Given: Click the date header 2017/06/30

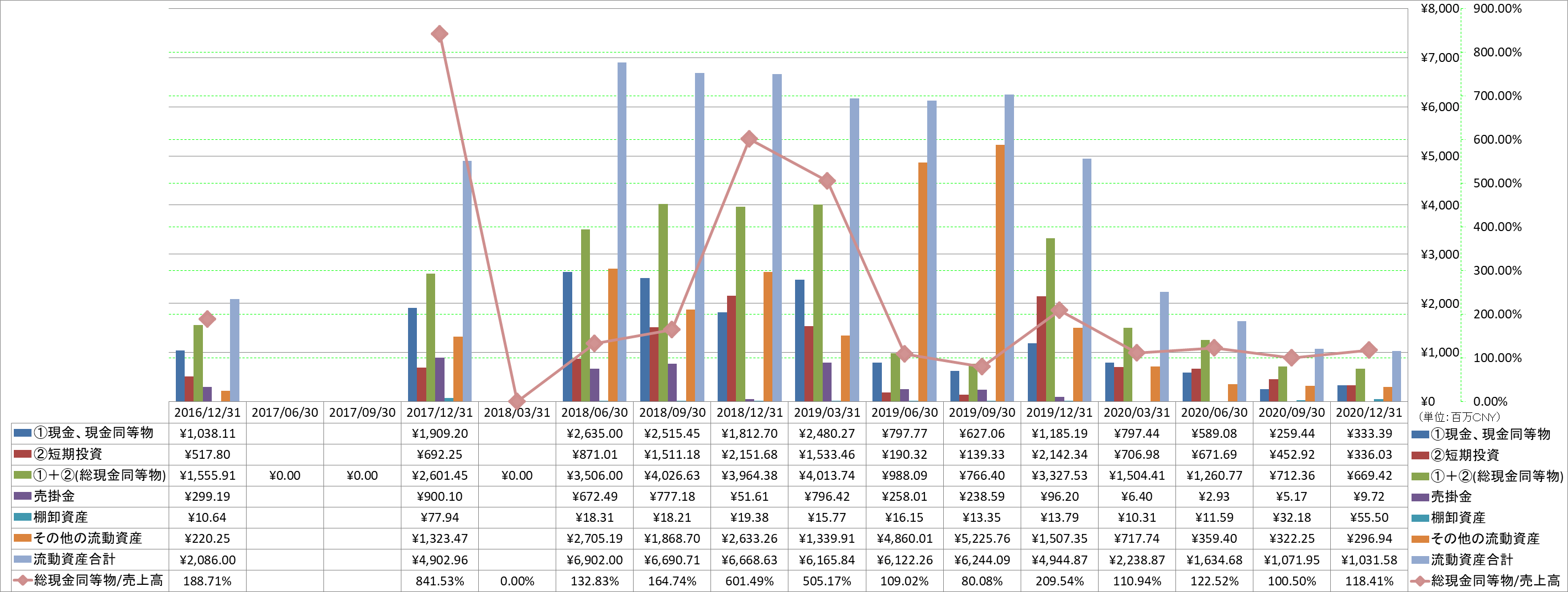Looking at the screenshot, I should (x=285, y=412).
